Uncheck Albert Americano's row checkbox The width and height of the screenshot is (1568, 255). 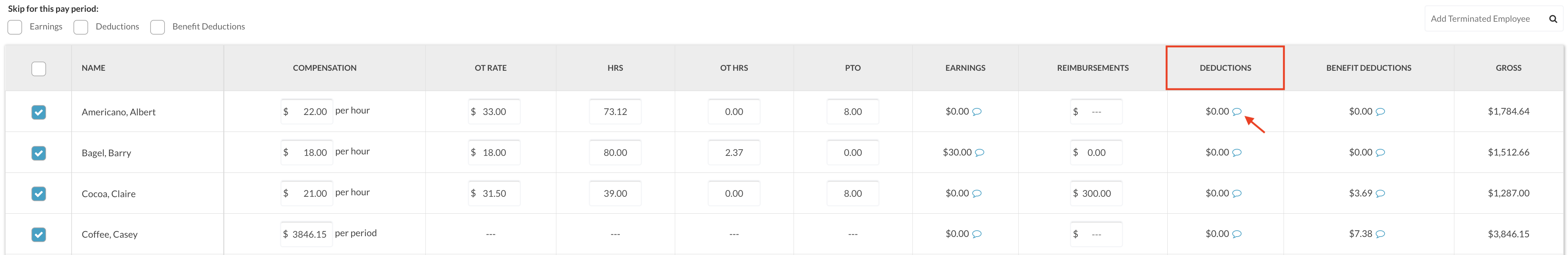click(x=38, y=112)
